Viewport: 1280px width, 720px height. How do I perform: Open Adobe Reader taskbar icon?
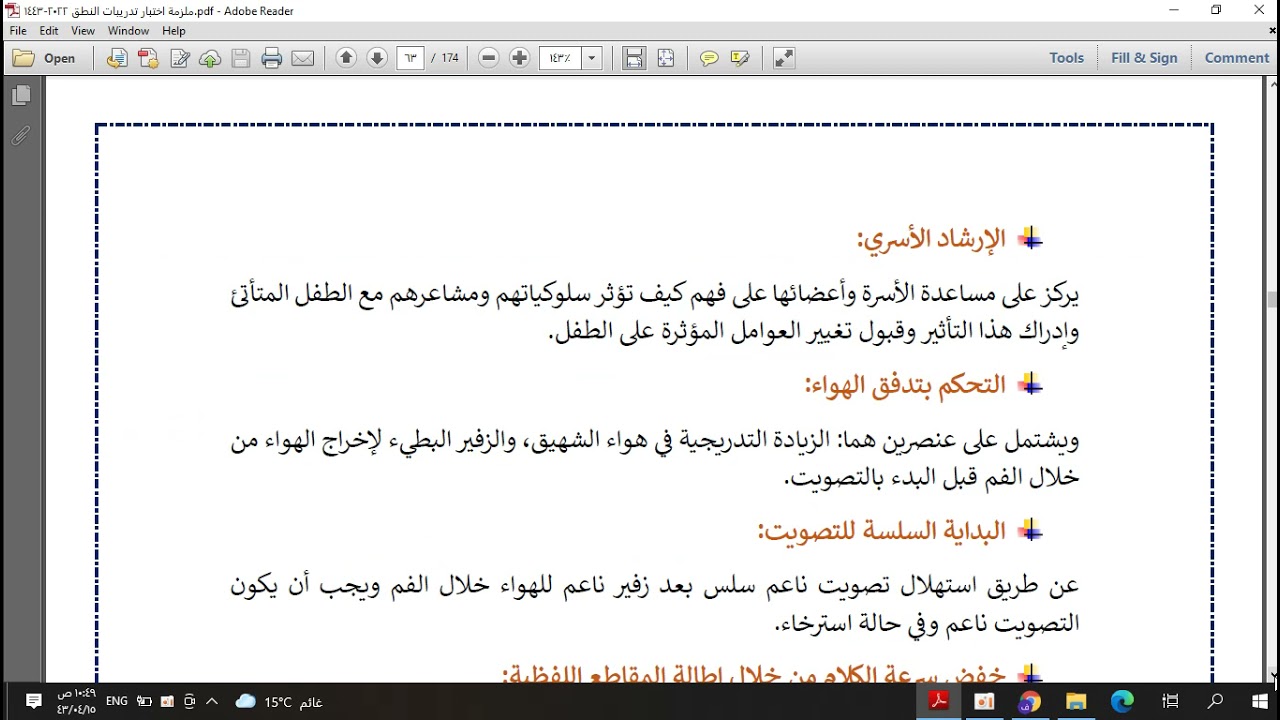(940, 702)
